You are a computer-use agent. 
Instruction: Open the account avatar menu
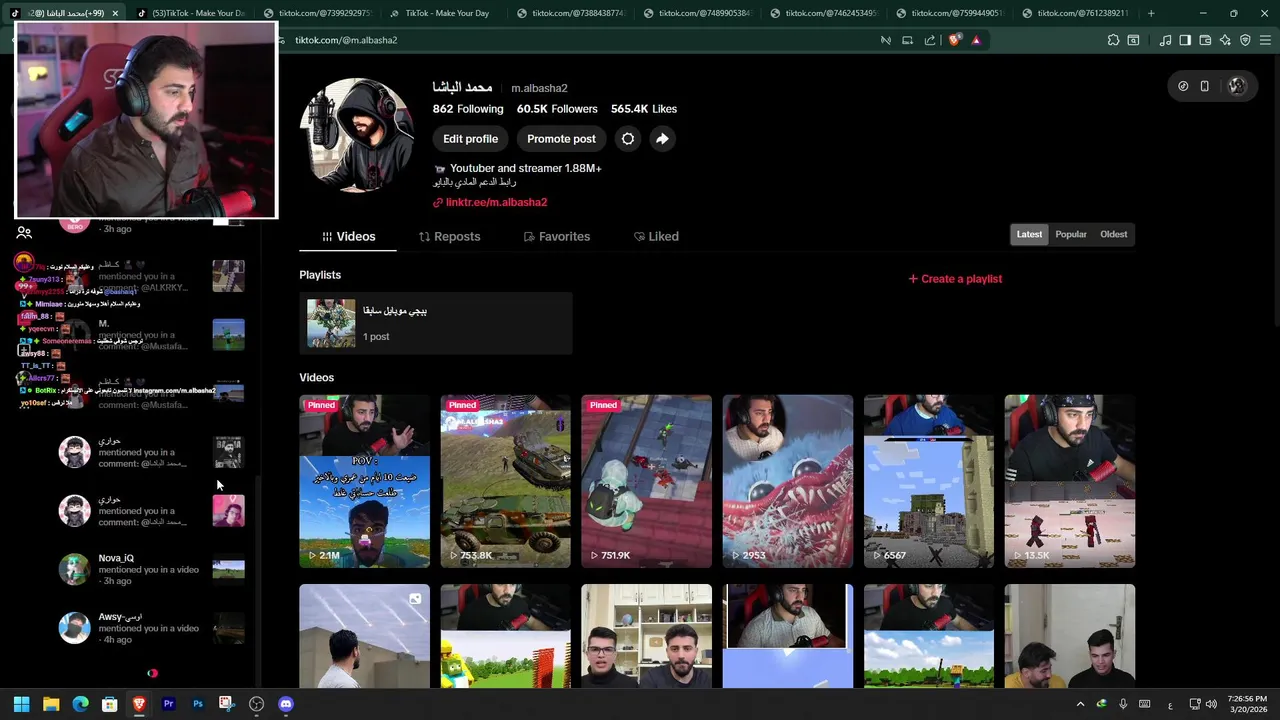point(1237,86)
